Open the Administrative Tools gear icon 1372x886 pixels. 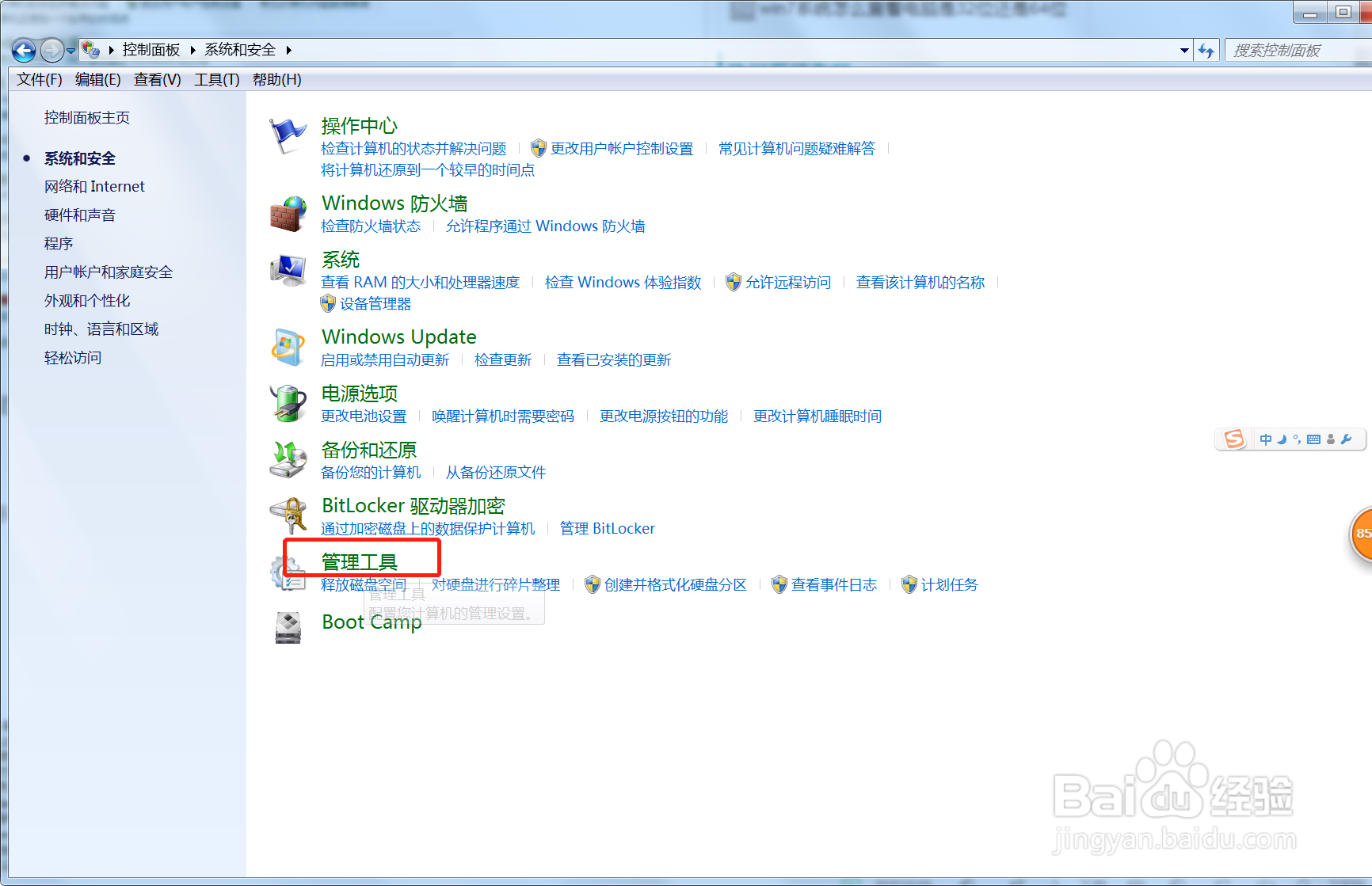point(288,573)
